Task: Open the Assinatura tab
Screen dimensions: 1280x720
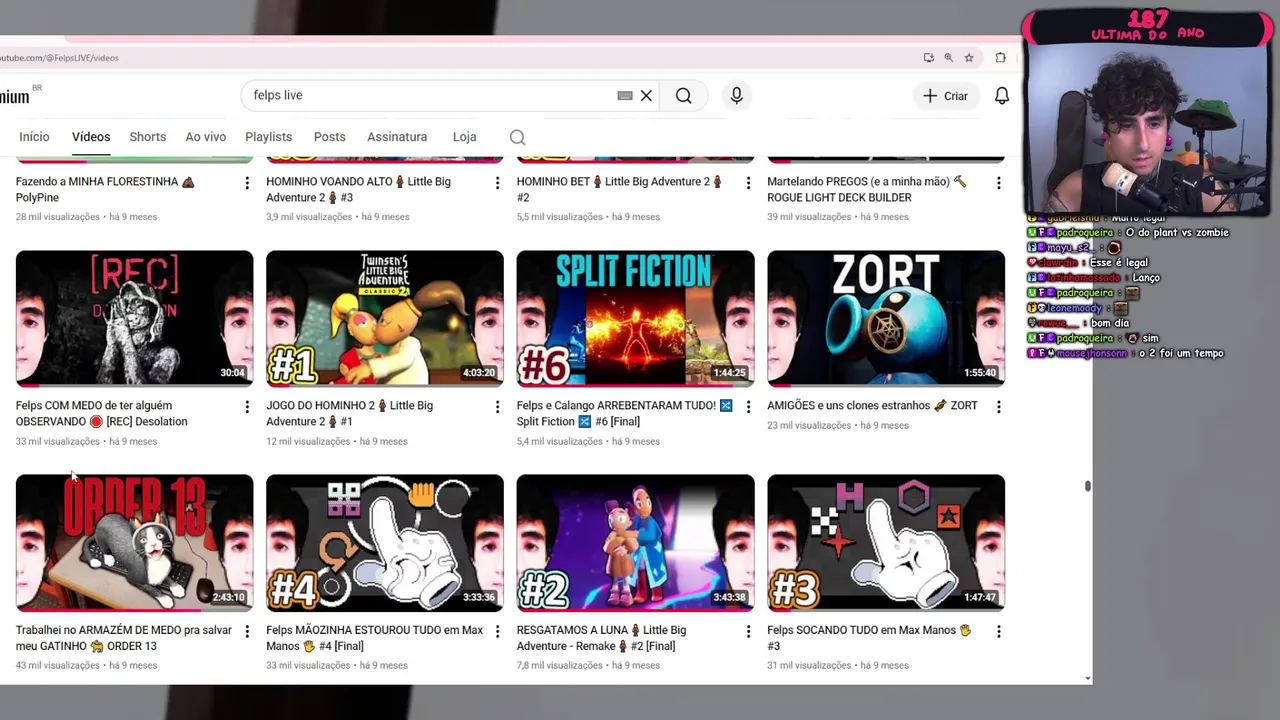Action: coord(397,137)
